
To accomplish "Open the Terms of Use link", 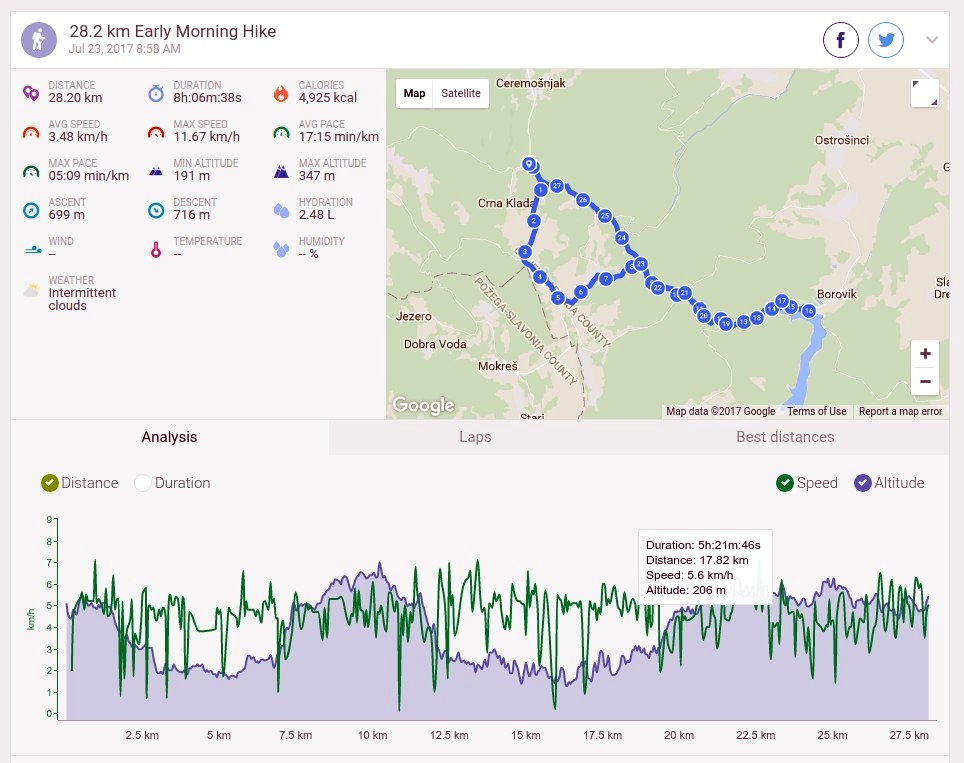I will [x=816, y=411].
